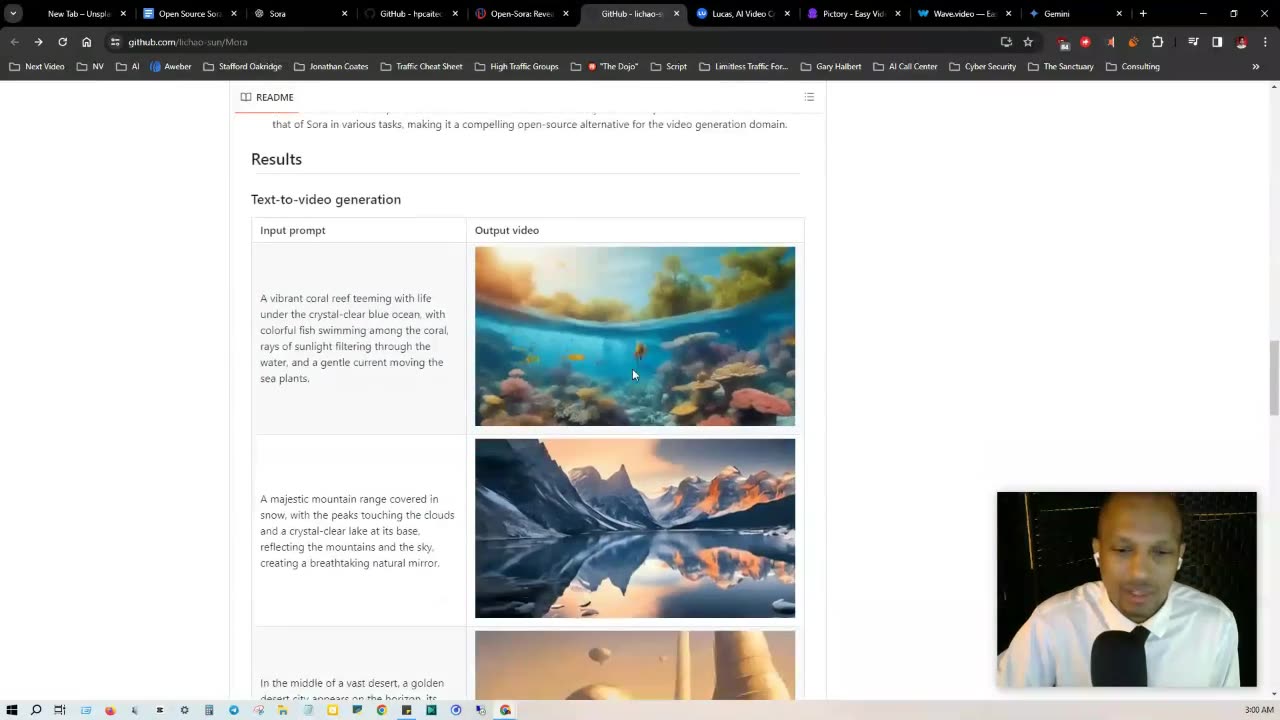Viewport: 1280px width, 720px height.
Task: Open Task View on the taskbar
Action: pyautogui.click(x=60, y=710)
